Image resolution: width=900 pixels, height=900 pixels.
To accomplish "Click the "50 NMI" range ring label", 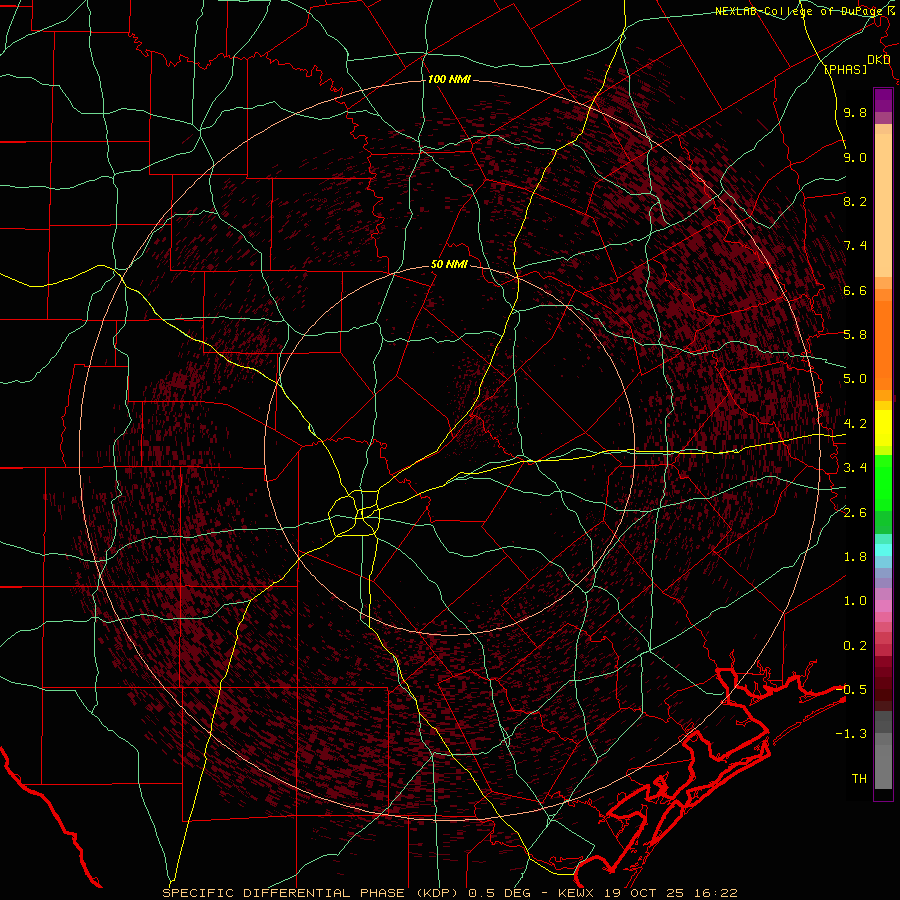I will tap(449, 265).
